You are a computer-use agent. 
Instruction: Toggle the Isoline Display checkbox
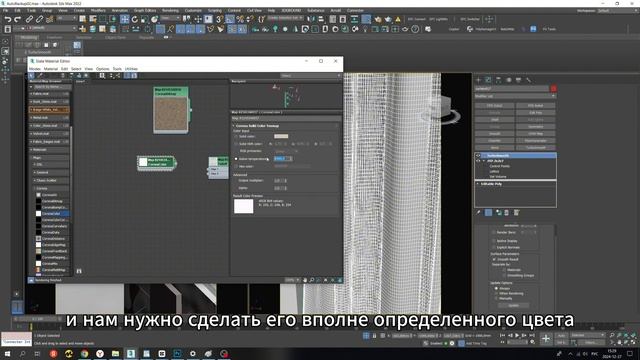(x=494, y=241)
